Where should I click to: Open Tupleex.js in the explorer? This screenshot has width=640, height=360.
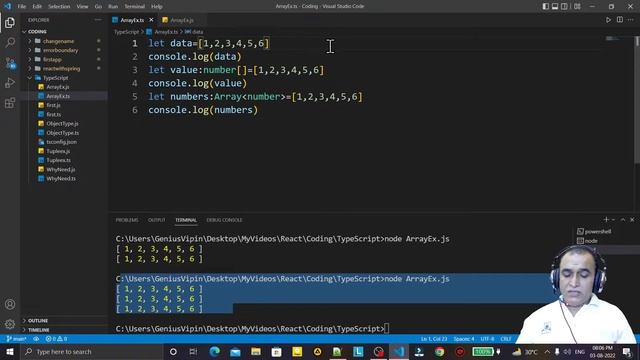click(x=58, y=151)
